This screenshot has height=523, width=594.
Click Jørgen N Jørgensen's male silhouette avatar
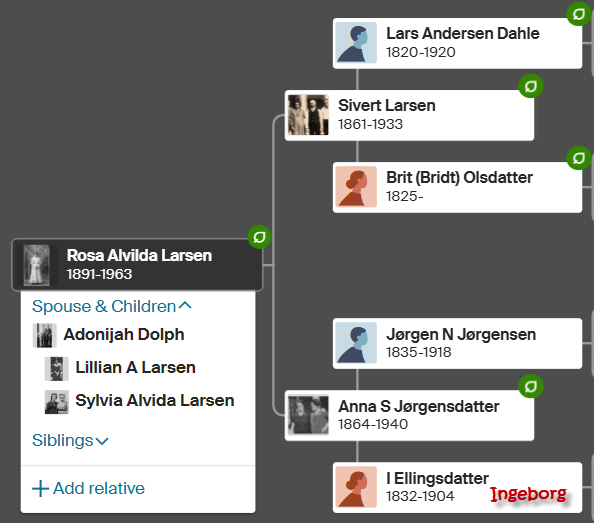356,343
